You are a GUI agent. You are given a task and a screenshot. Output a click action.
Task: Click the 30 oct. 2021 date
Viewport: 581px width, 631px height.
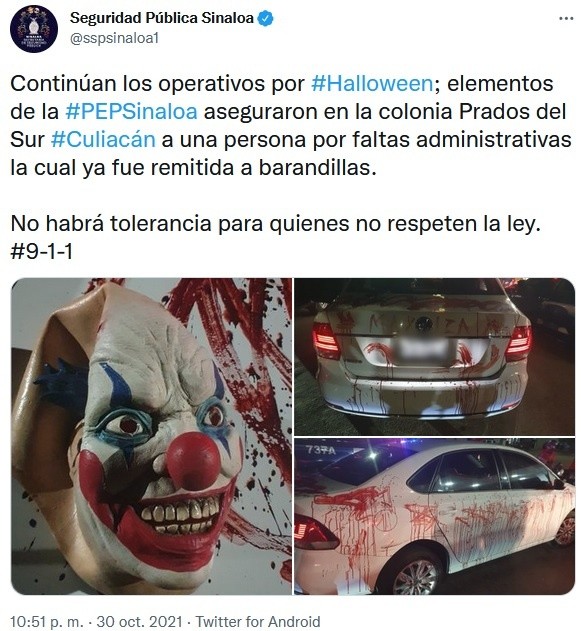click(140, 621)
